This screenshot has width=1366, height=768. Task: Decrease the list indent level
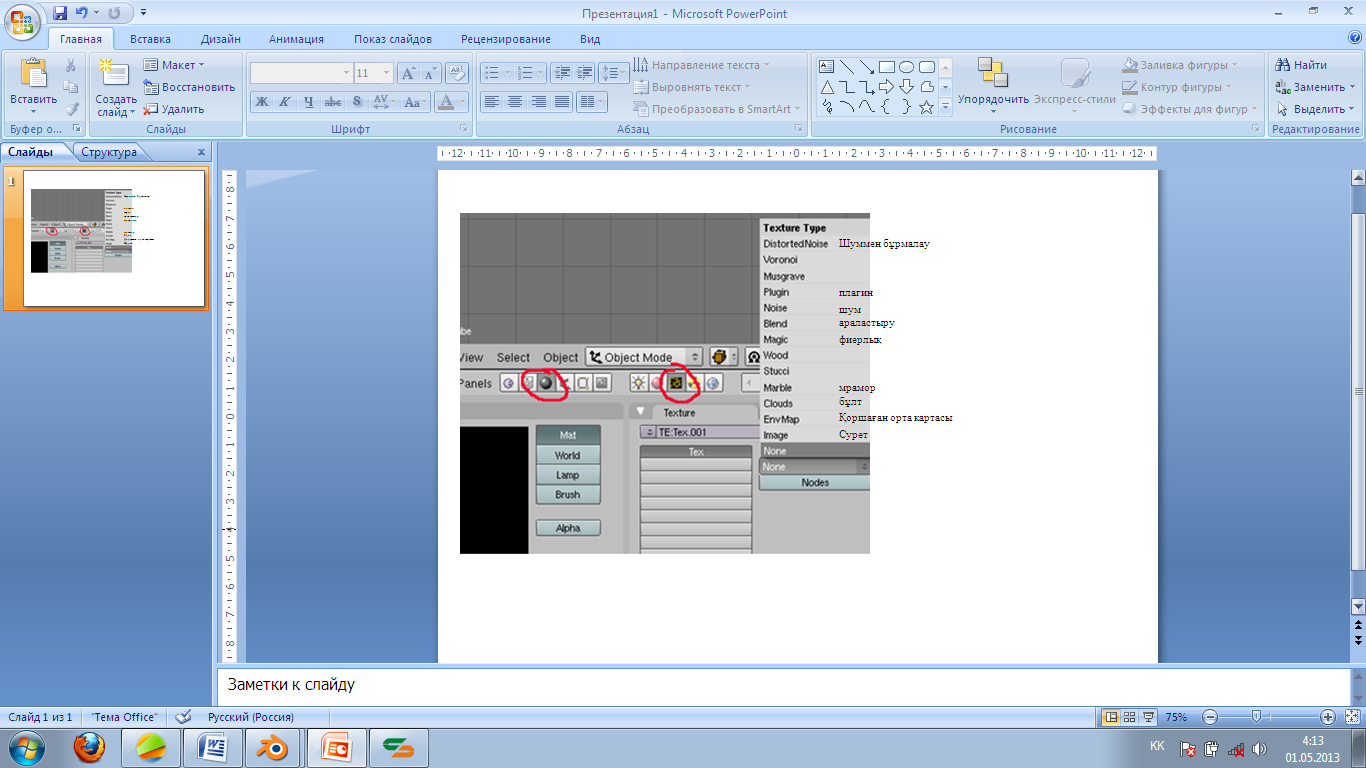(561, 73)
